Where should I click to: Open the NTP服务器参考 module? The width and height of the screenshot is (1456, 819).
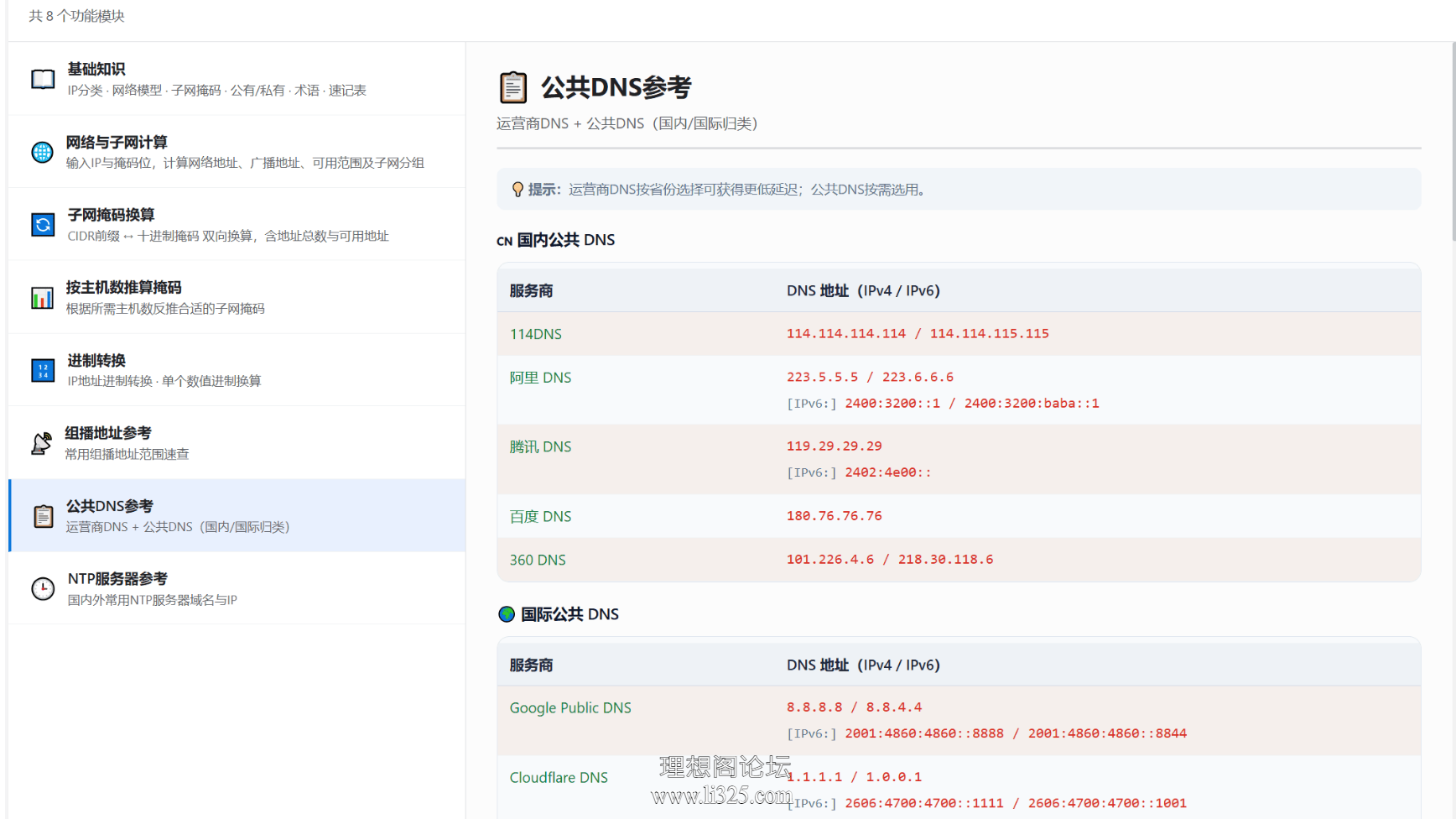(x=237, y=588)
